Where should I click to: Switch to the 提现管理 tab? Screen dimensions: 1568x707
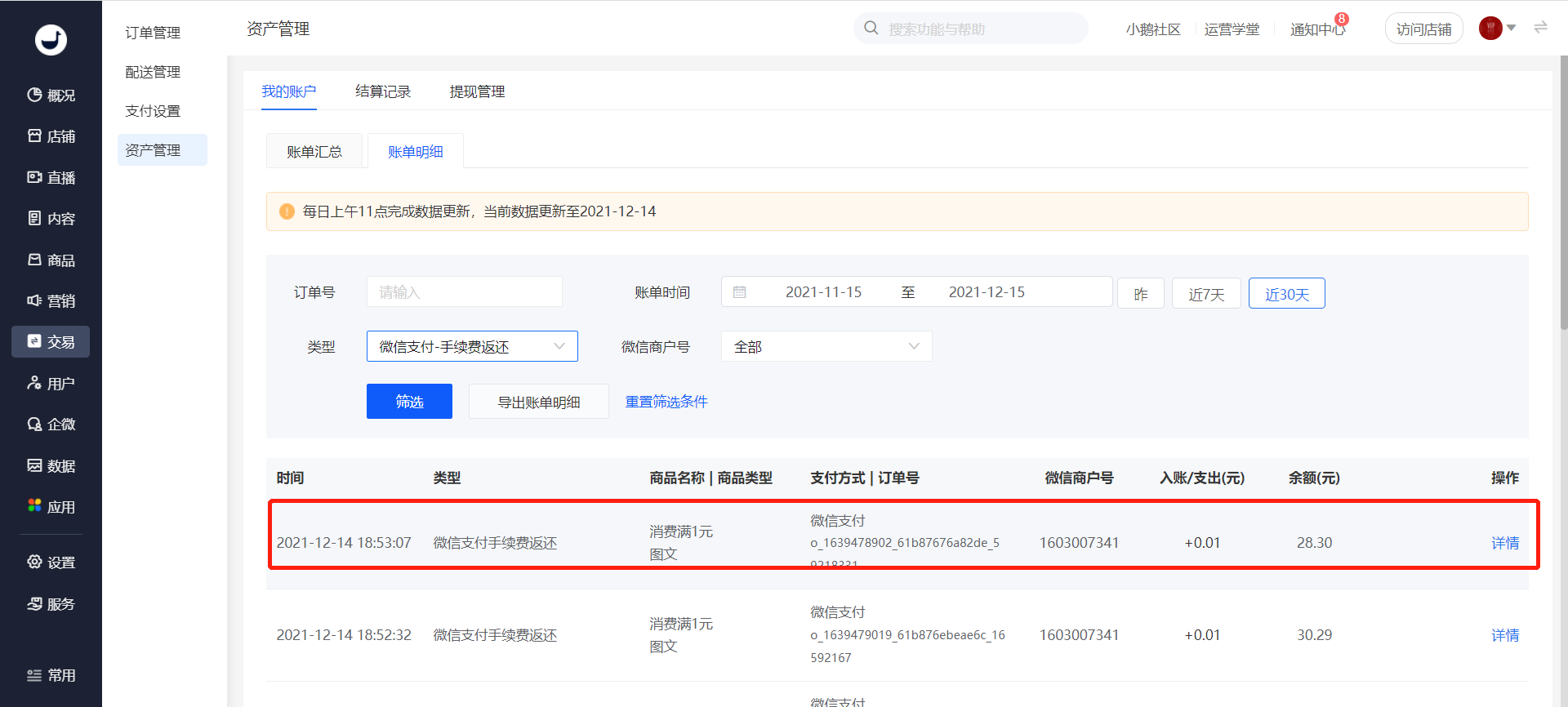coord(477,91)
